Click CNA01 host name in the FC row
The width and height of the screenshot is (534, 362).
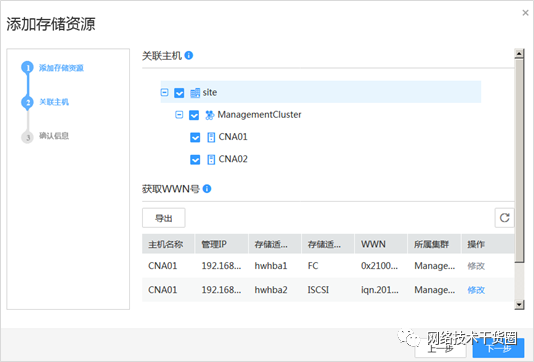(x=163, y=266)
